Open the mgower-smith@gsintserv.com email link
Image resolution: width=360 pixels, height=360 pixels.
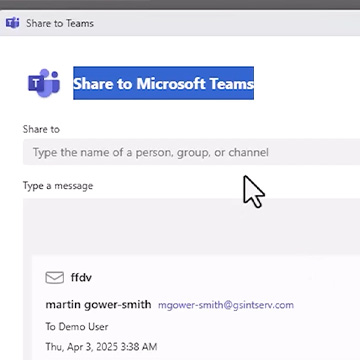point(226,305)
